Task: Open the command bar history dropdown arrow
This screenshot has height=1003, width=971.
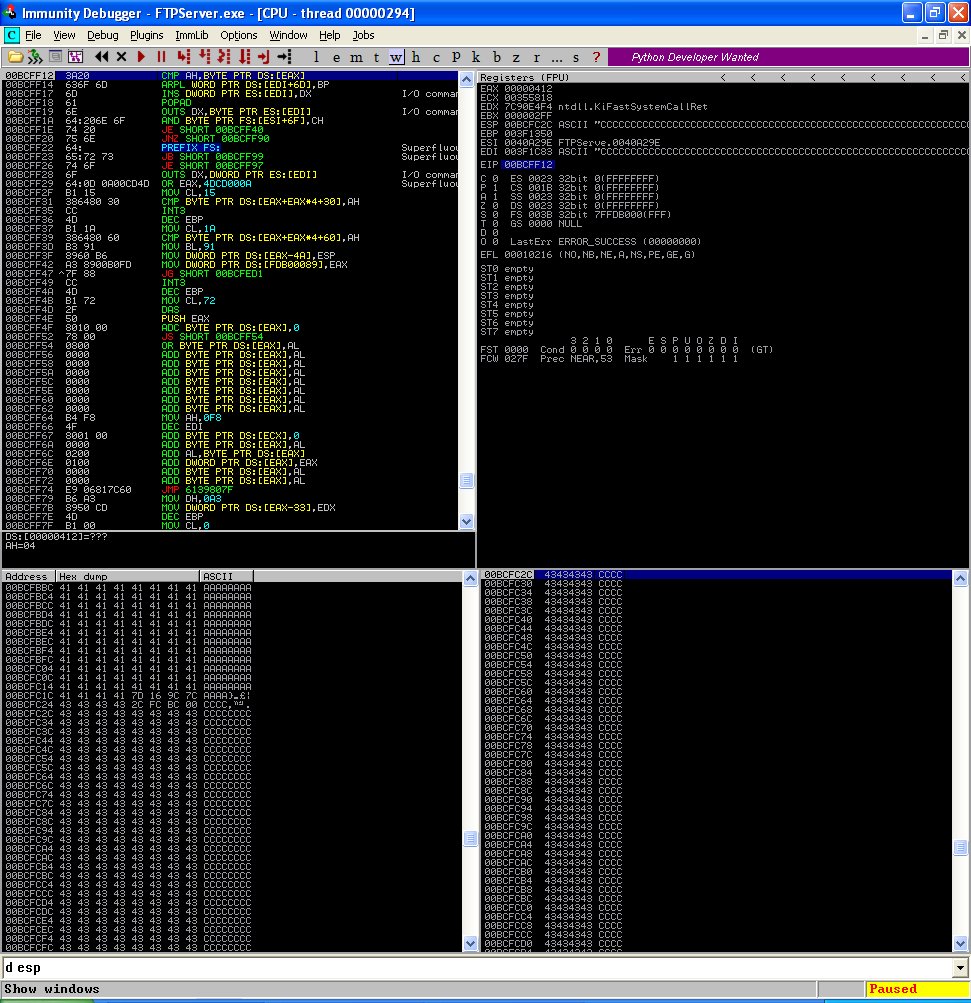Action: pos(961,967)
